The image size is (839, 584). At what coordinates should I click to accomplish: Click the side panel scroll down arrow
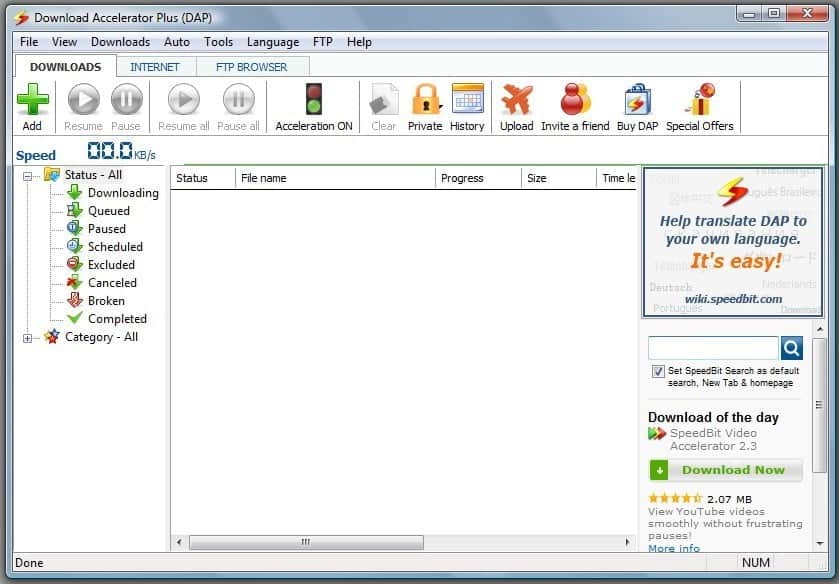point(820,543)
